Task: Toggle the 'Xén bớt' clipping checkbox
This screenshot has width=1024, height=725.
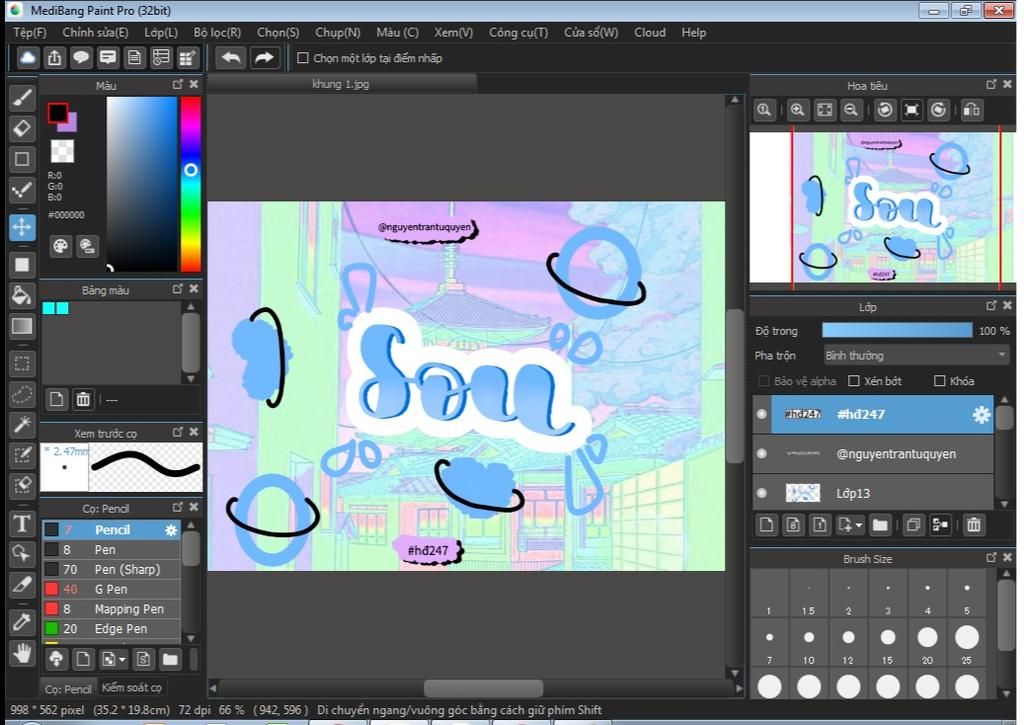Action: click(854, 381)
